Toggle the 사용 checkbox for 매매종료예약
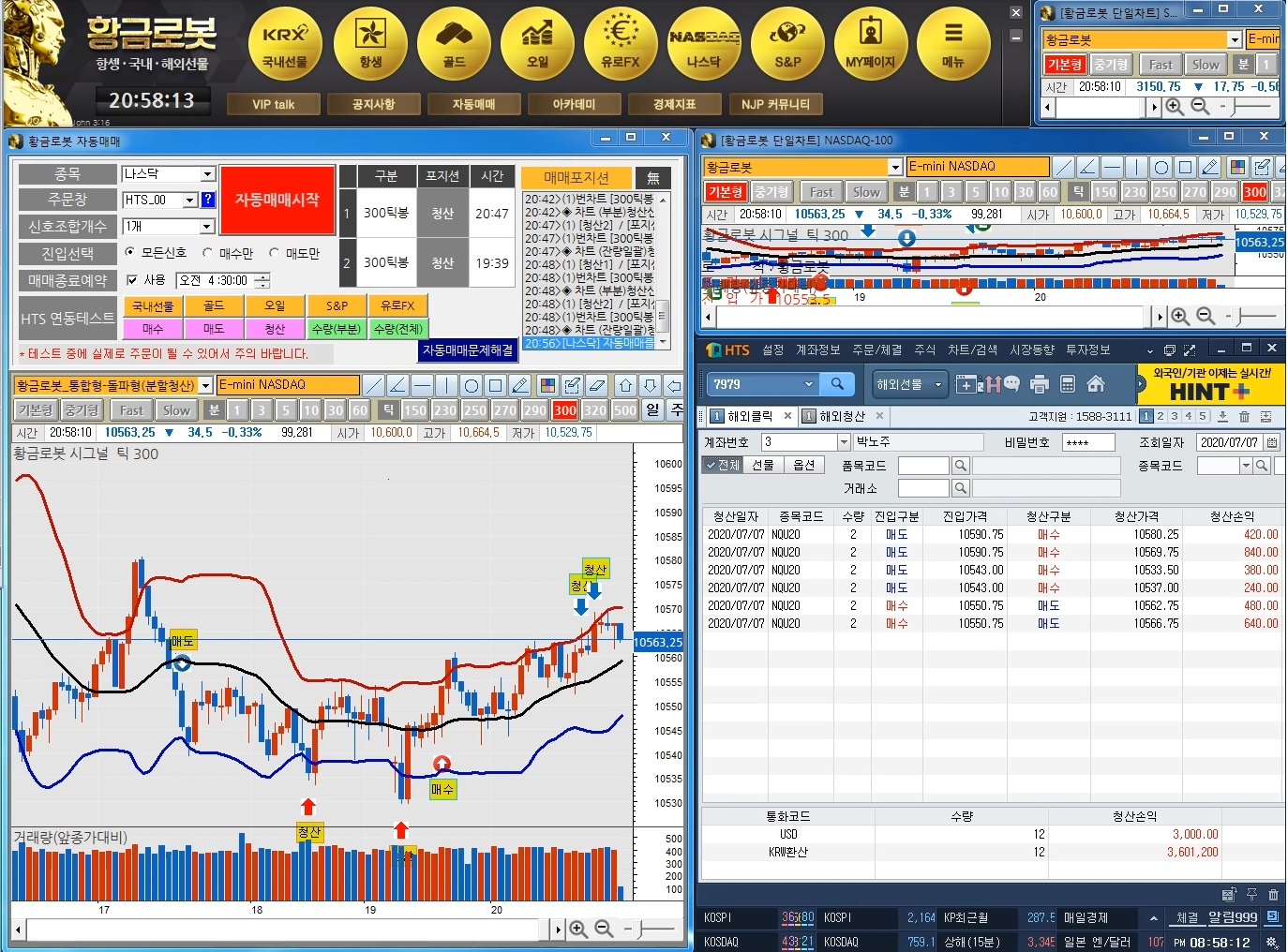 pyautogui.click(x=132, y=280)
